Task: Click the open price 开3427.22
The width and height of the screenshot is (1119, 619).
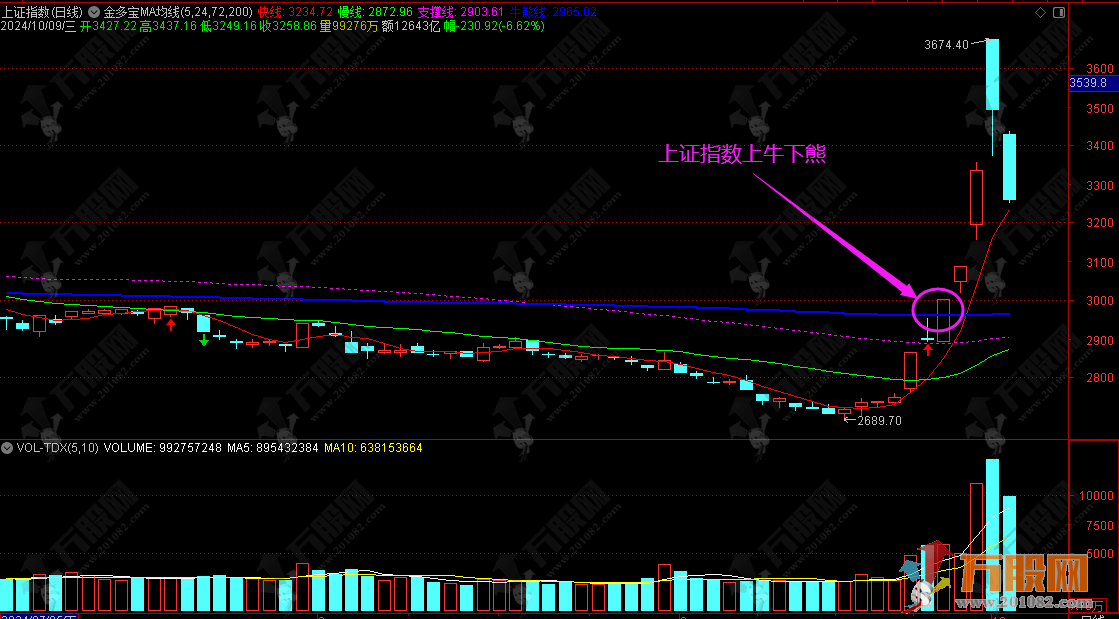Action: point(108,26)
